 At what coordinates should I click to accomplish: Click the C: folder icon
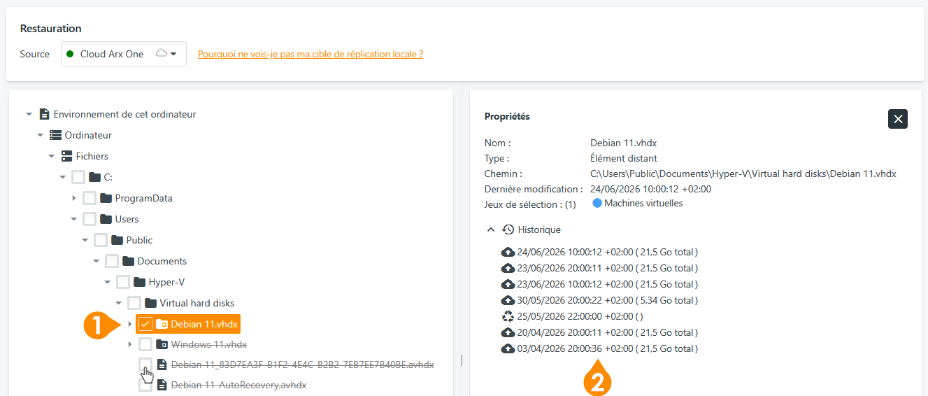(x=94, y=177)
